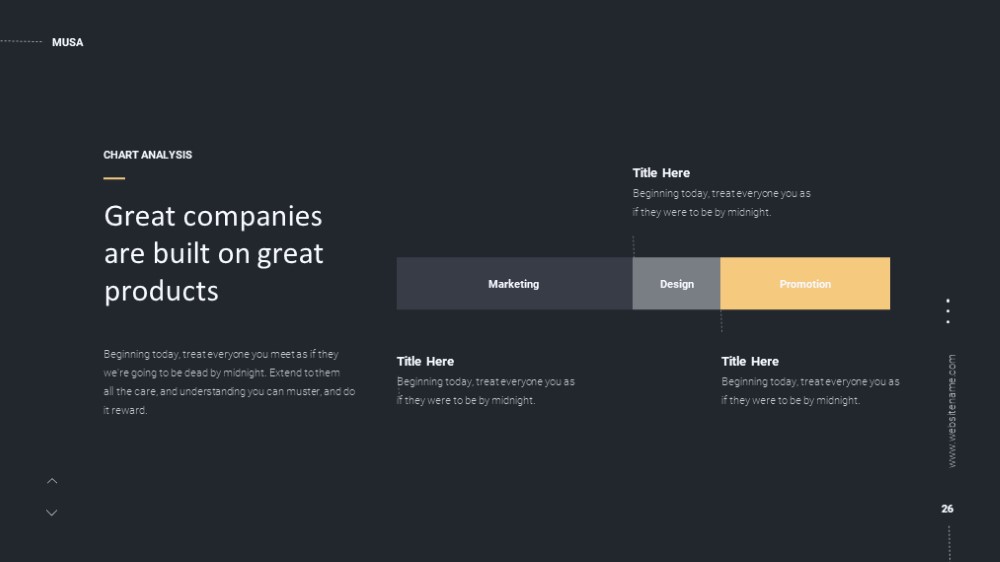Screen dimensions: 1000x562
Task: Select the paragraph starting 'Beginning today, treat everyone you meet'
Action: point(229,382)
